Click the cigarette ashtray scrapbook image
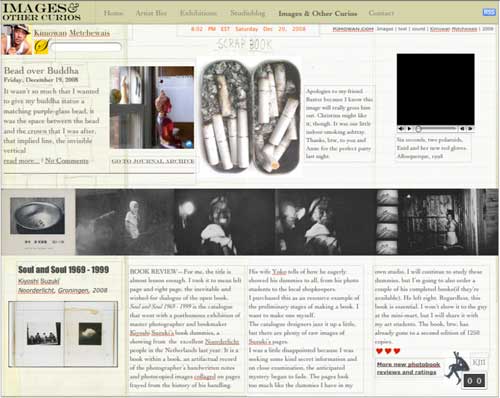 pos(250,116)
